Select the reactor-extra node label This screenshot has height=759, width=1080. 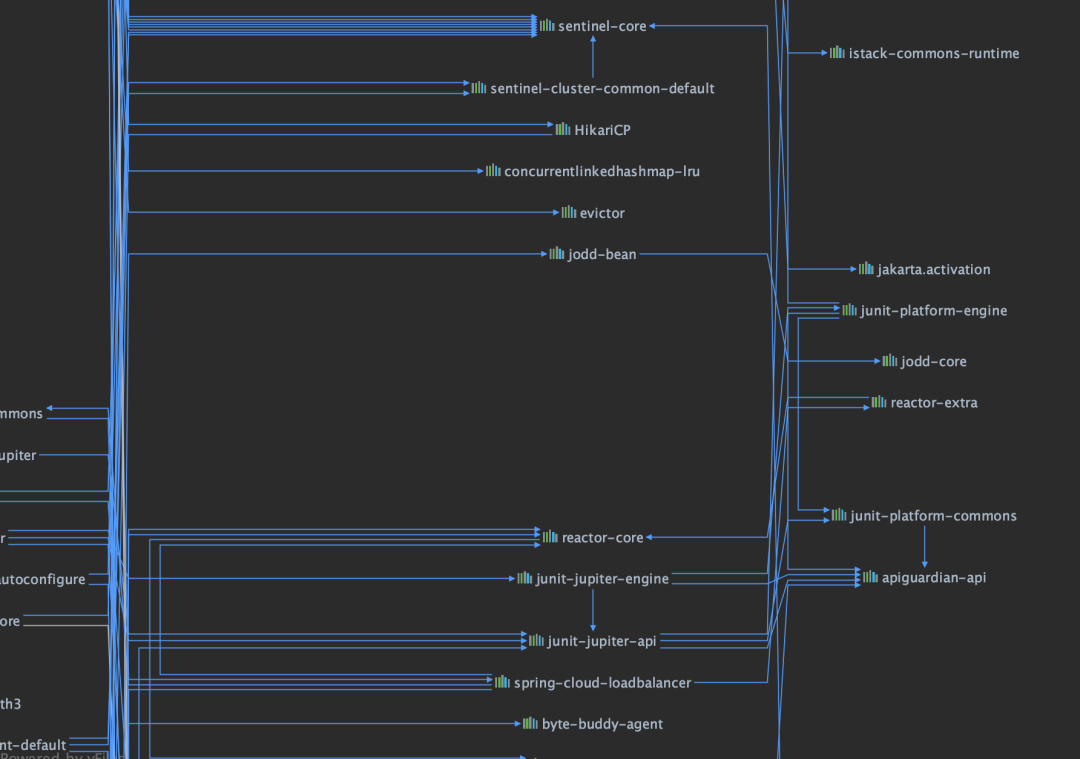(x=934, y=403)
